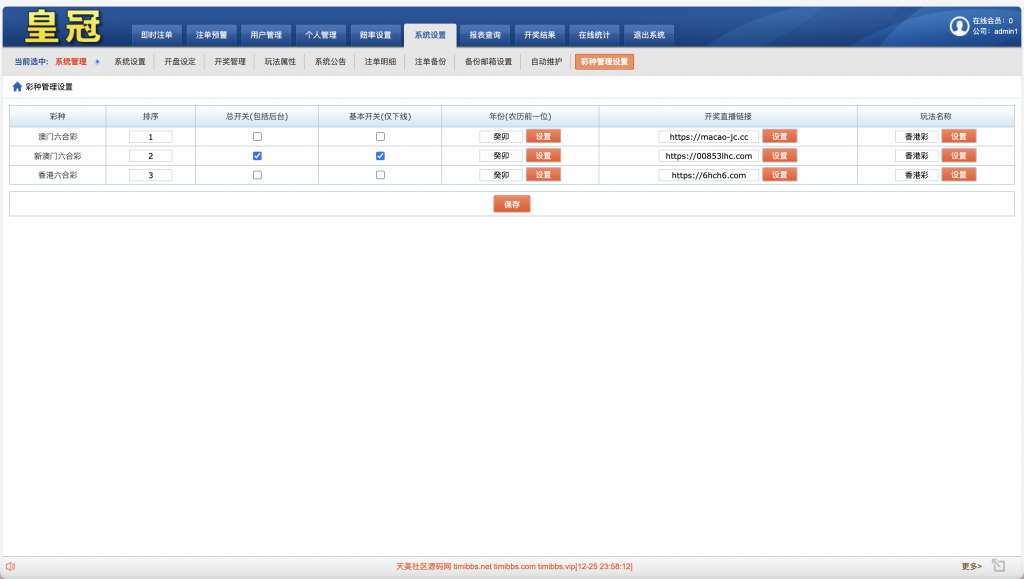Screen dimensions: 1024x579
Task: Click 设置 next to https://macao-jc.cc link
Action: pyautogui.click(x=779, y=137)
